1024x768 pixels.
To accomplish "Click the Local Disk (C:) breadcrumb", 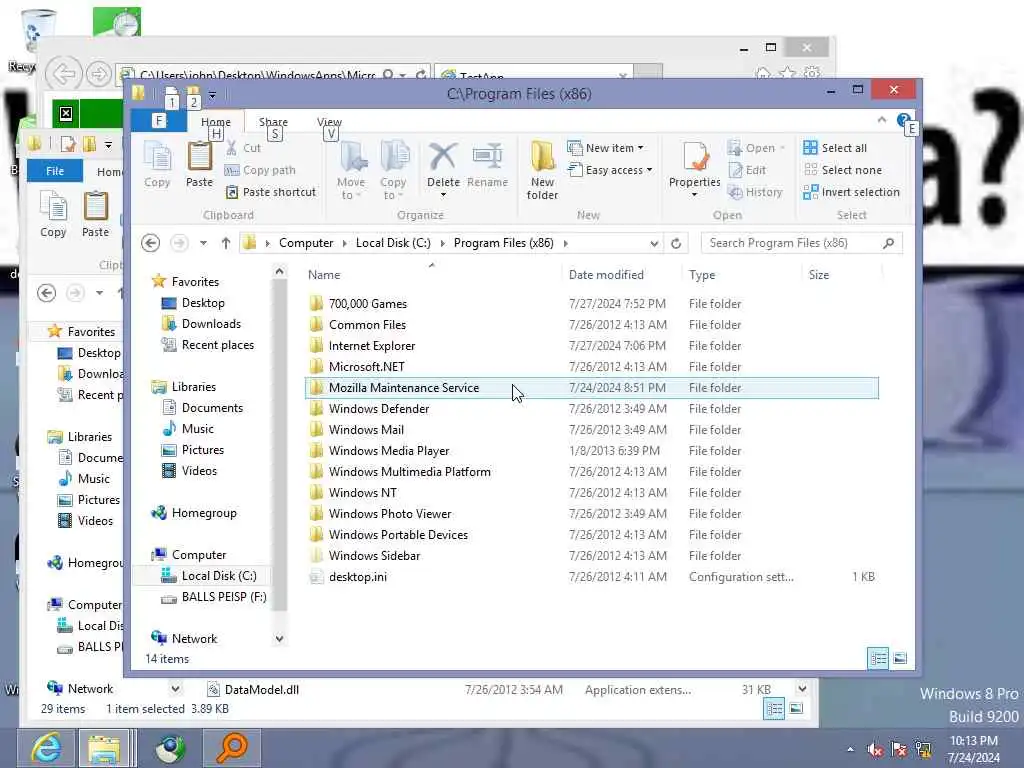I will (x=393, y=243).
